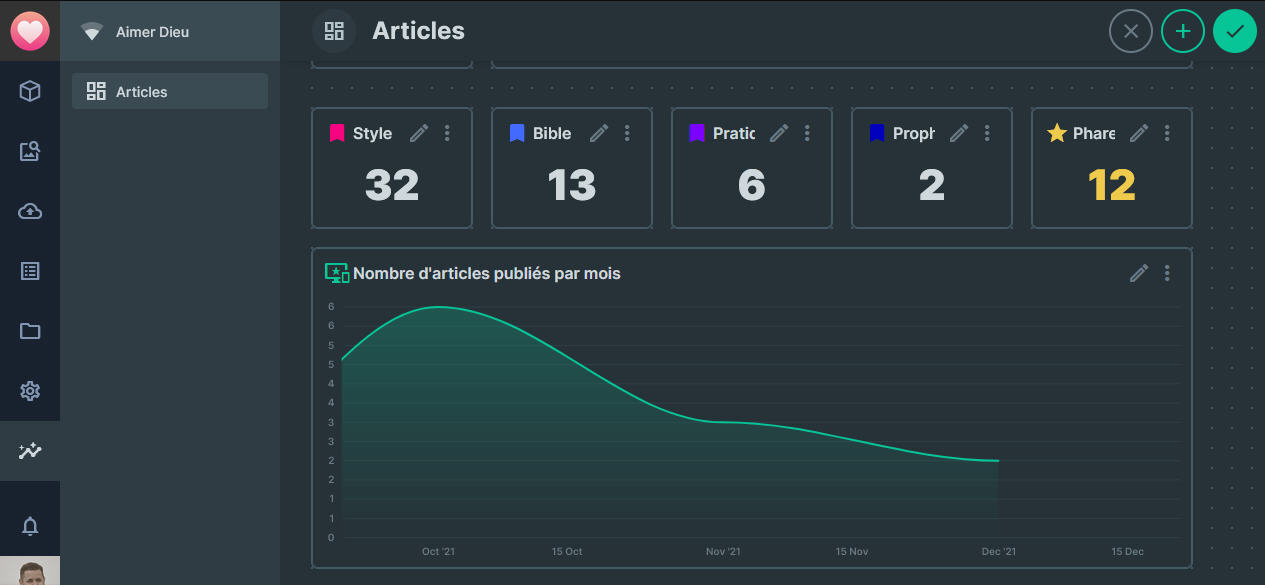Viewport: 1265px width, 585px height.
Task: Add a new widget with plus button
Action: 1183,31
